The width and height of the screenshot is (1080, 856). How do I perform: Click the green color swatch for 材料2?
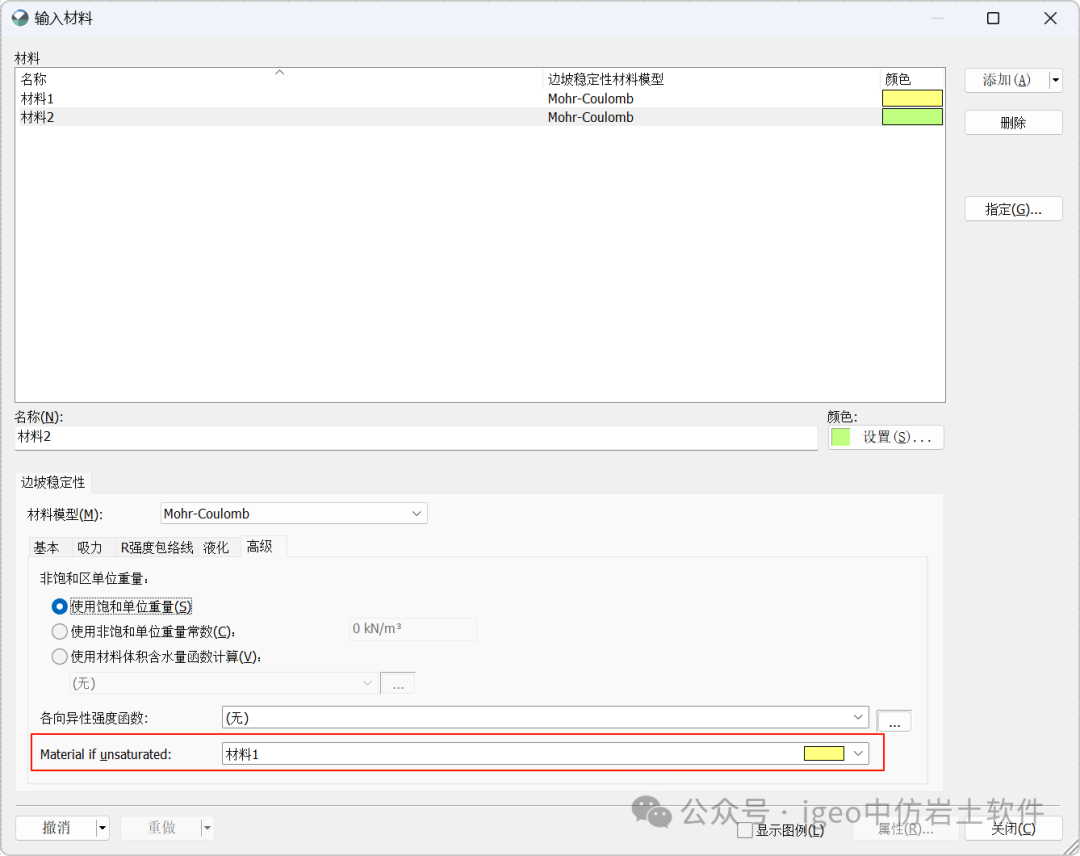click(911, 117)
